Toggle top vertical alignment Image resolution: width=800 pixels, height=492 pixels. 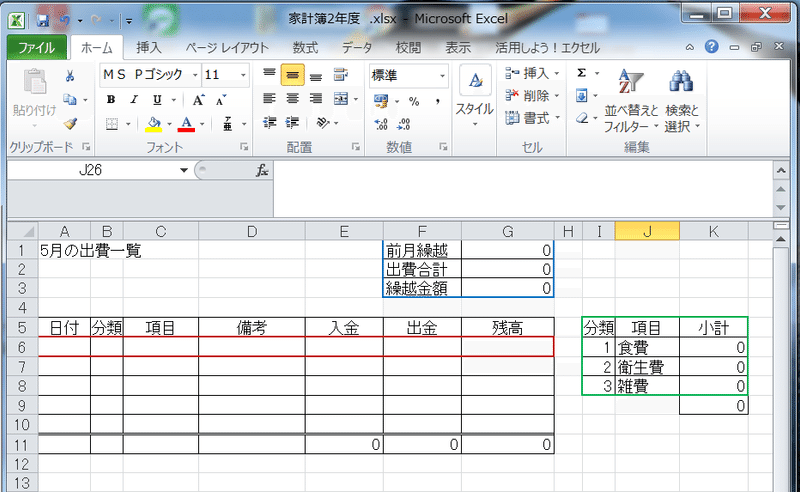(269, 75)
